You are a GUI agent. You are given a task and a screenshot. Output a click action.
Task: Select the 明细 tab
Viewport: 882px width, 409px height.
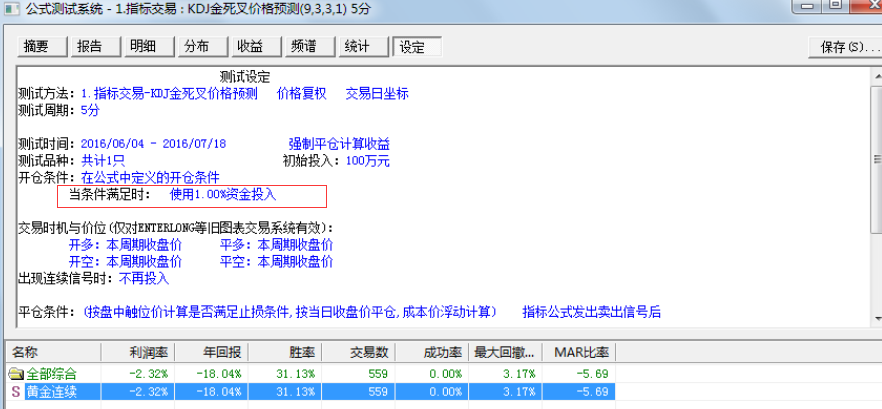(149, 47)
